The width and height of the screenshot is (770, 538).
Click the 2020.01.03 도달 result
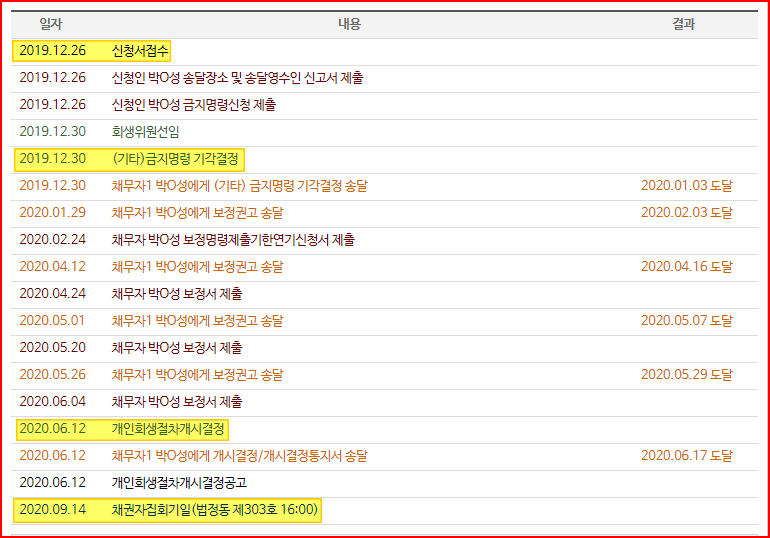[x=687, y=186]
